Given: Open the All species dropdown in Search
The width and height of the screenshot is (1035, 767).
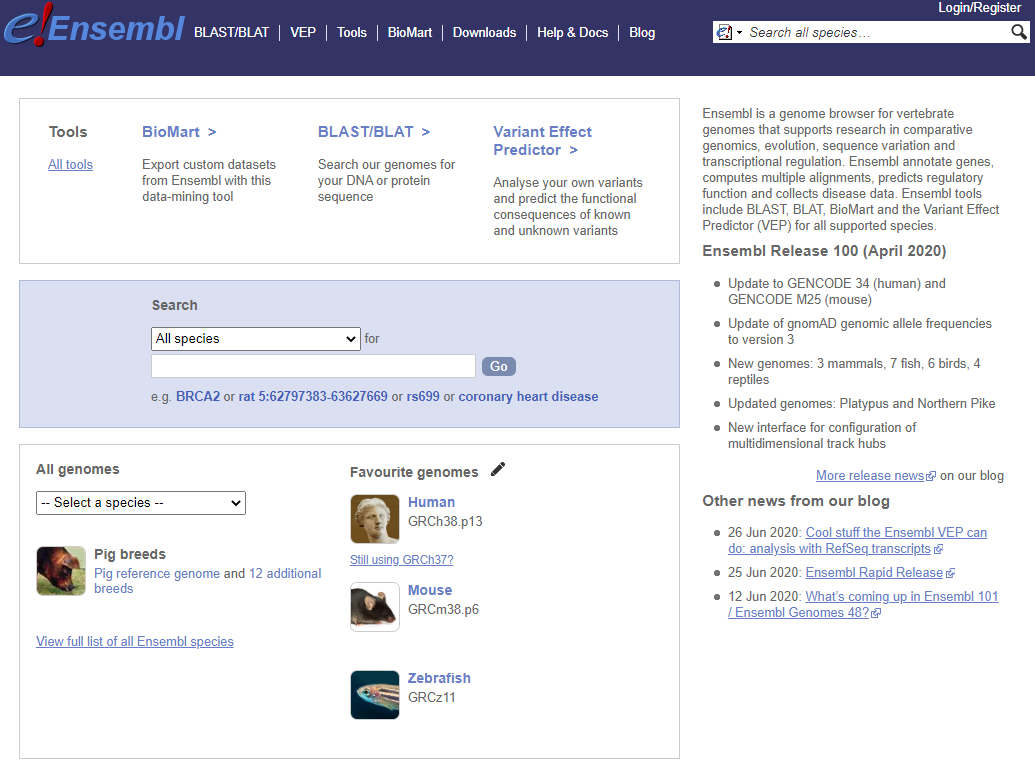Looking at the screenshot, I should click(255, 339).
